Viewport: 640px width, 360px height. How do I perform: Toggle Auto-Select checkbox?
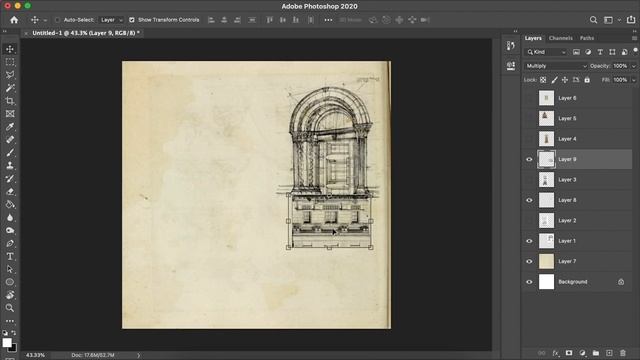(58, 20)
